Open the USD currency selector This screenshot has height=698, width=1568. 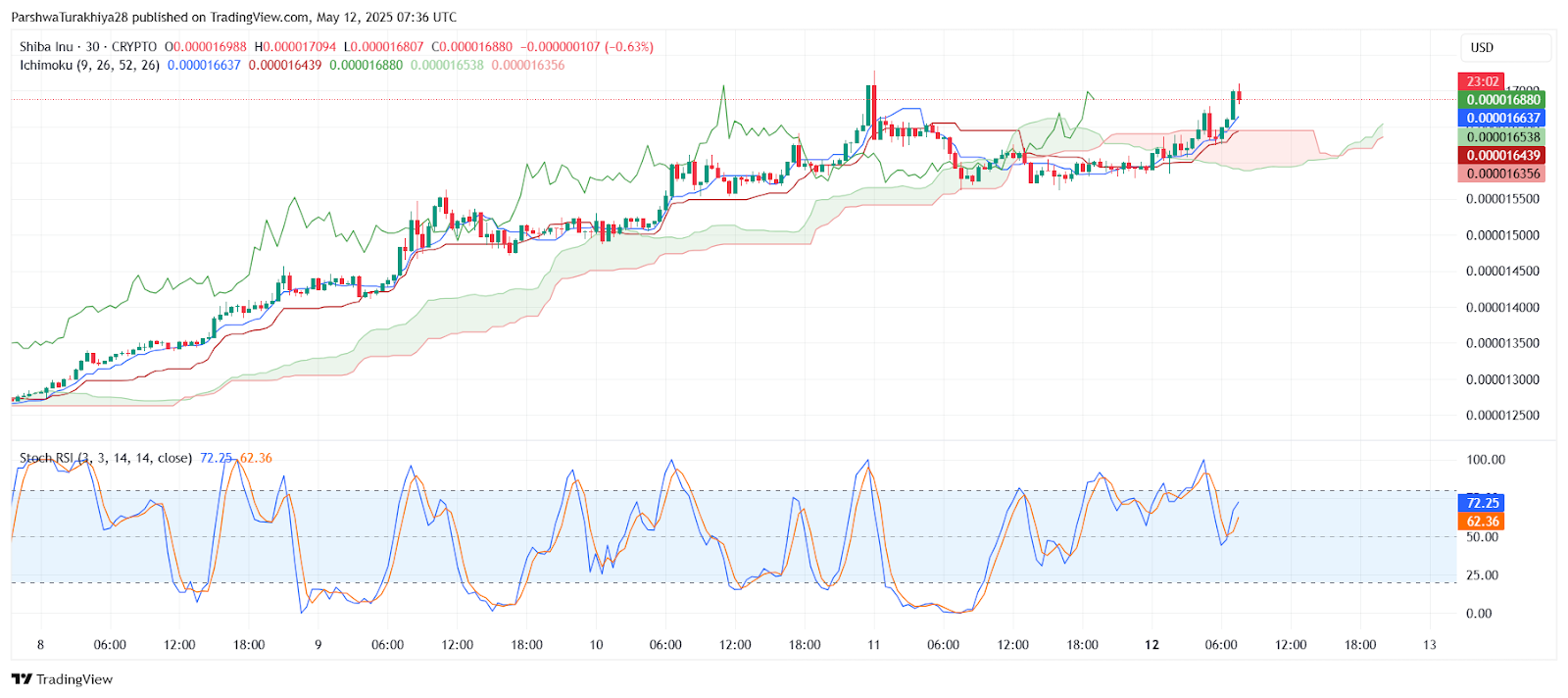(1482, 47)
